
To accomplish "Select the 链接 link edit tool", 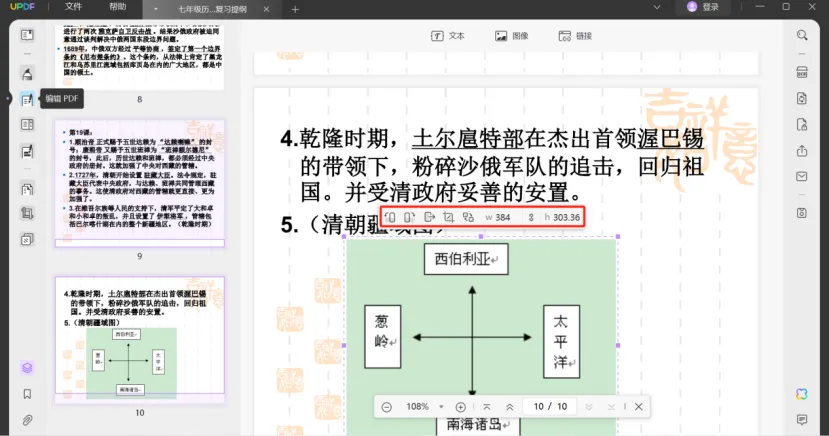I will [575, 36].
